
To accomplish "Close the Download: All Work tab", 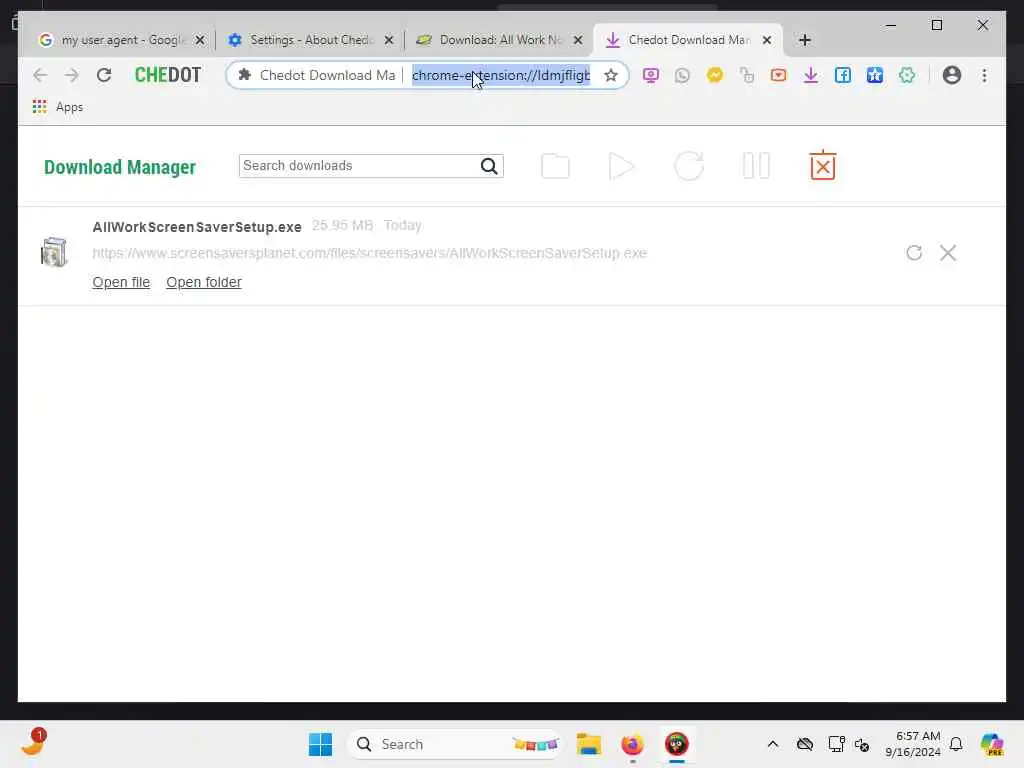I will (578, 40).
